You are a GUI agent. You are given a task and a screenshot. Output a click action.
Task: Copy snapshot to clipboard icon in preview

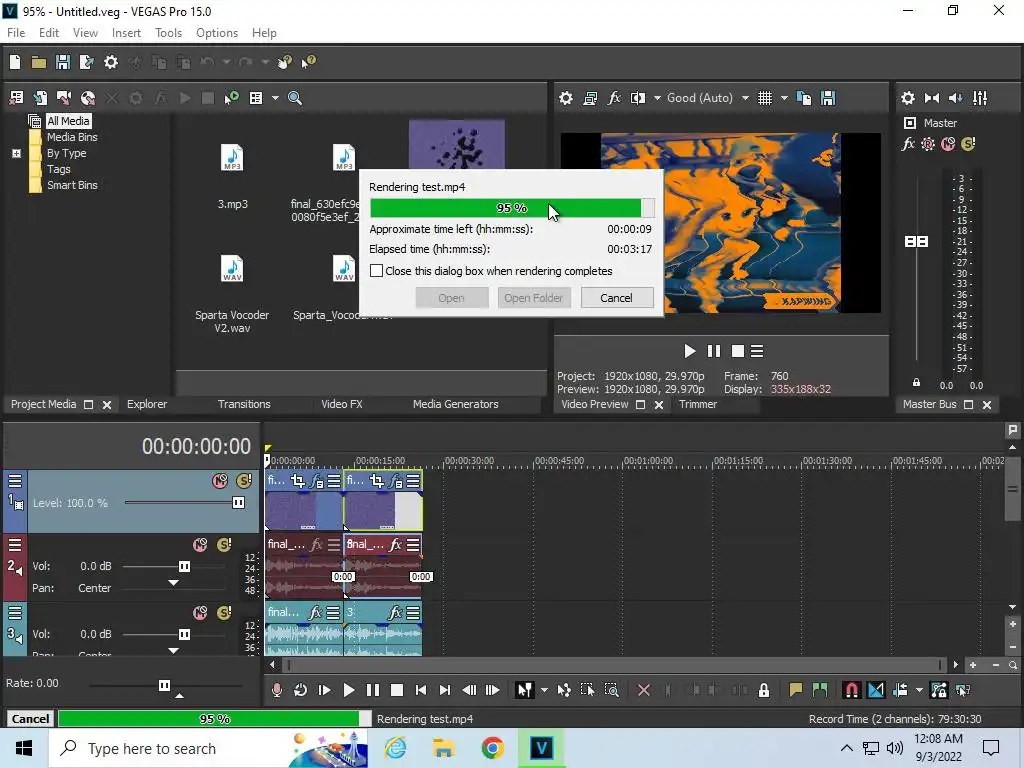click(x=804, y=98)
